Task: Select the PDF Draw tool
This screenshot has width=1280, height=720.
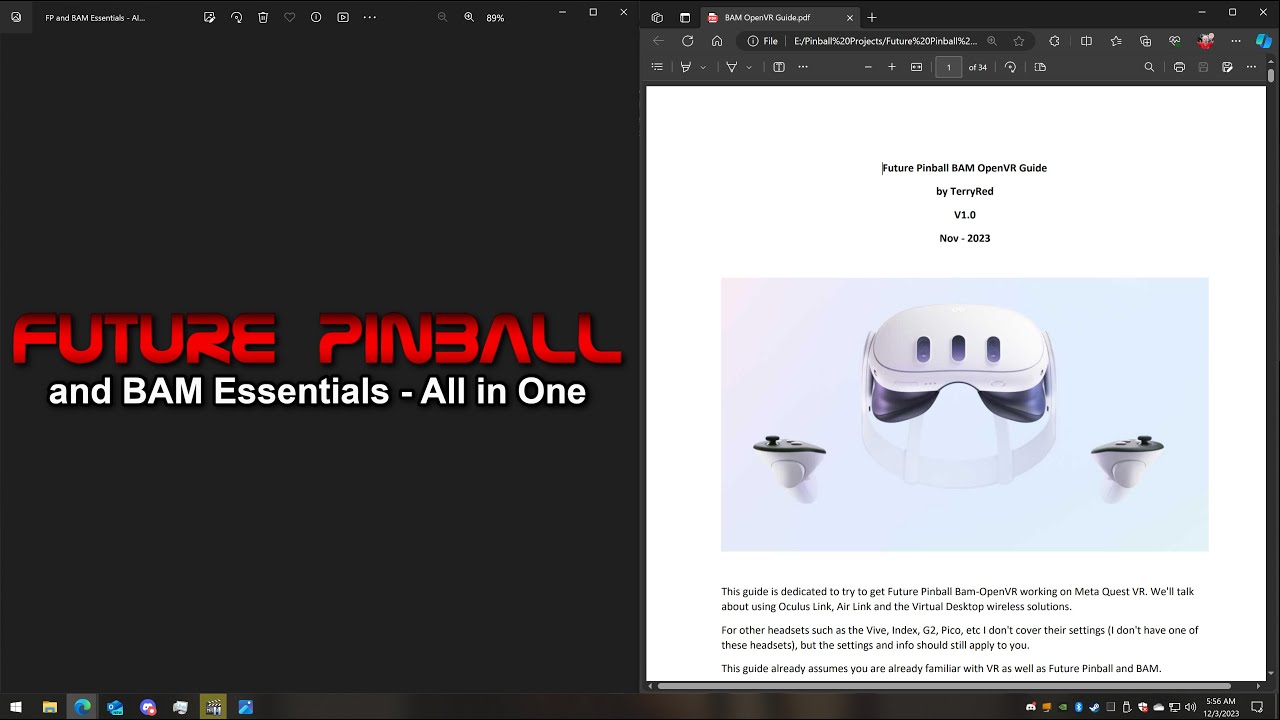Action: (732, 67)
